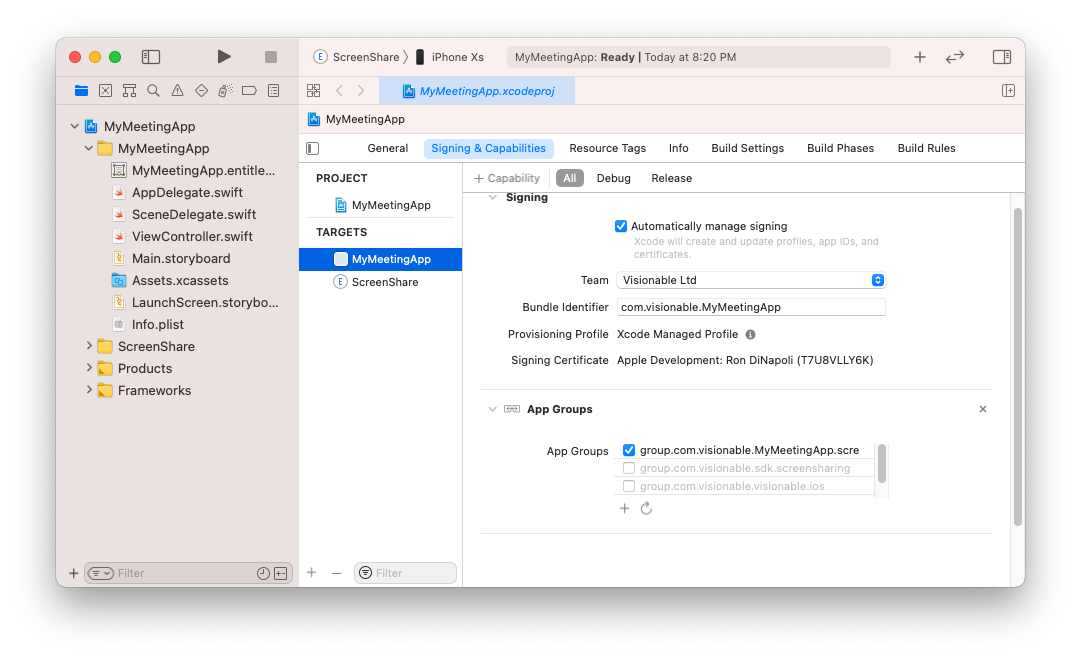The height and width of the screenshot is (661, 1081).
Task: Open the Test navigator diamond icon
Action: point(201,90)
